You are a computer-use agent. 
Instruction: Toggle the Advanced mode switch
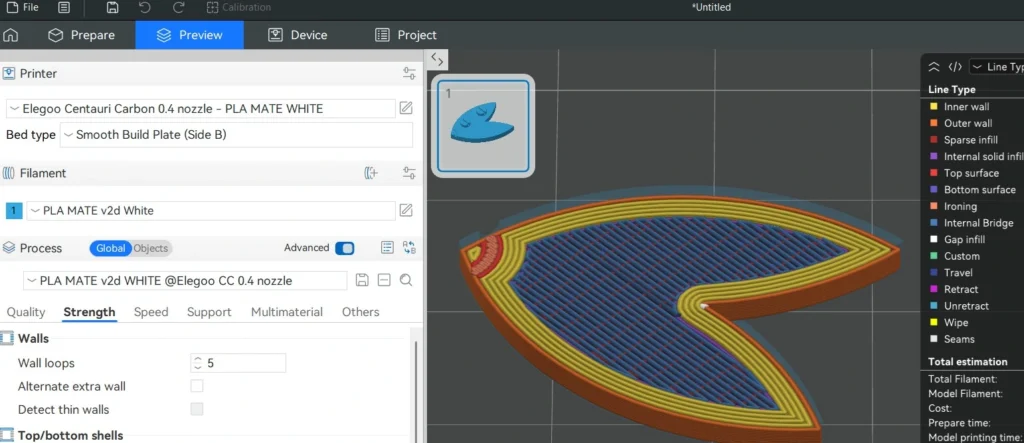tap(344, 248)
